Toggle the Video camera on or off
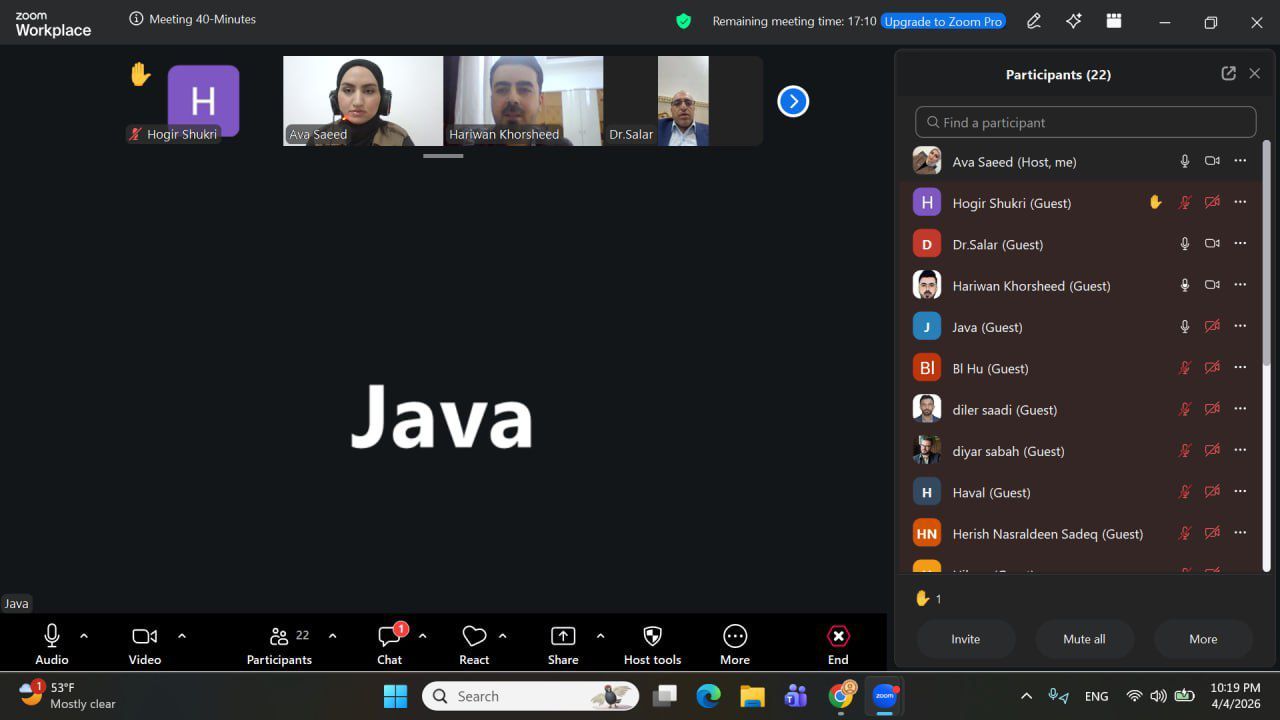1280x720 pixels. (x=145, y=636)
